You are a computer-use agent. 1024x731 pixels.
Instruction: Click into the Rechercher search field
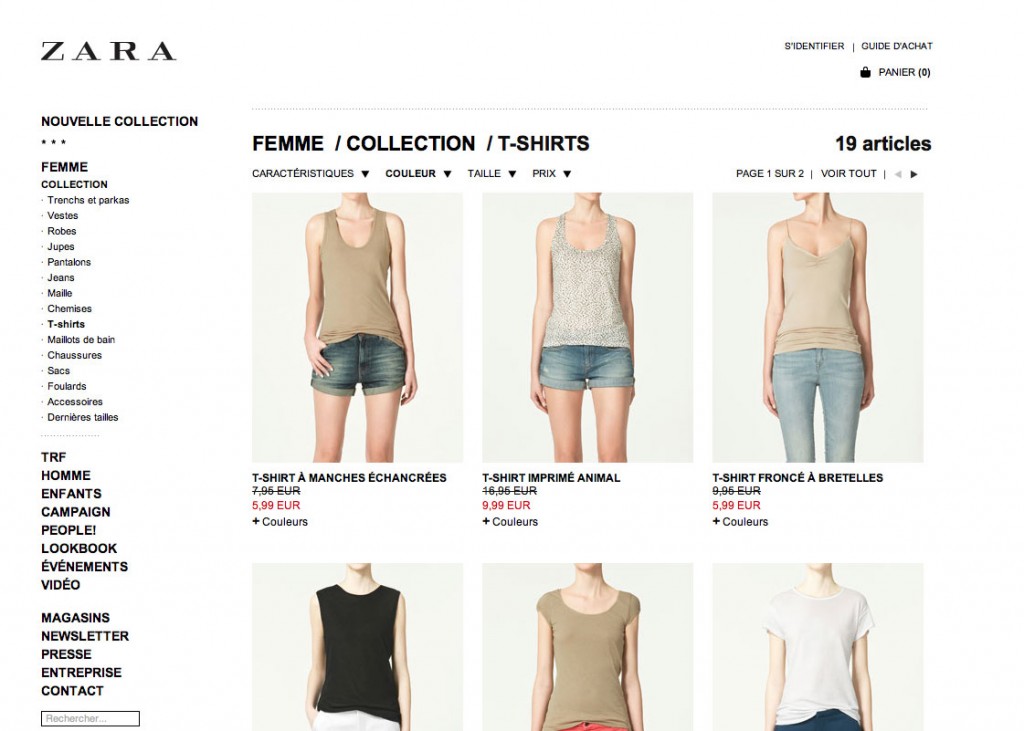(90, 718)
